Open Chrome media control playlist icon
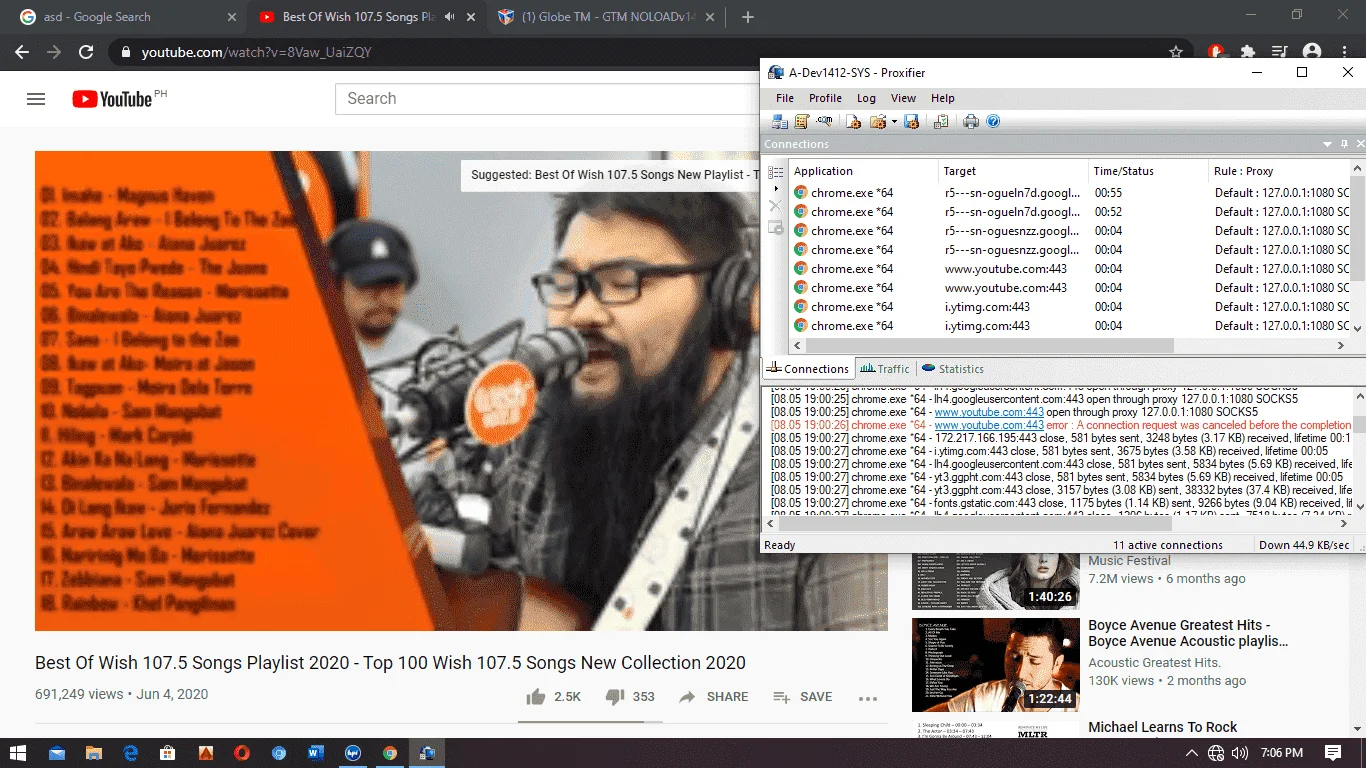The image size is (1366, 768). (x=1280, y=52)
